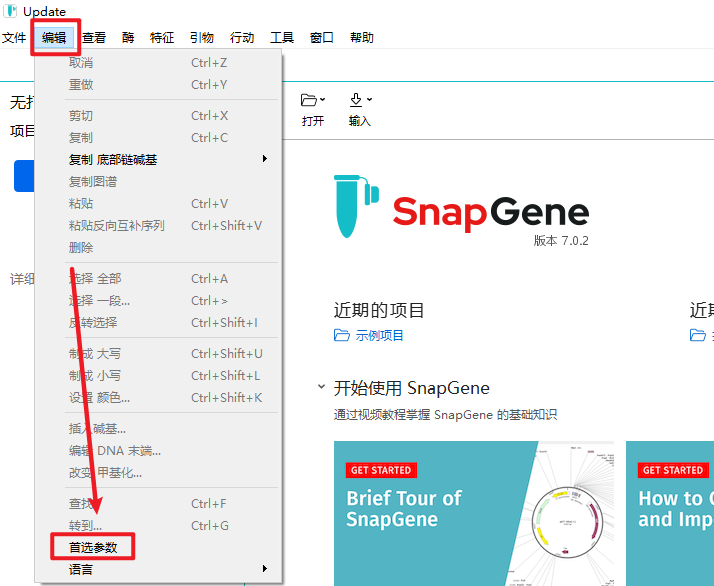
Task: Open the 帮助 menu
Action: click(x=362, y=37)
